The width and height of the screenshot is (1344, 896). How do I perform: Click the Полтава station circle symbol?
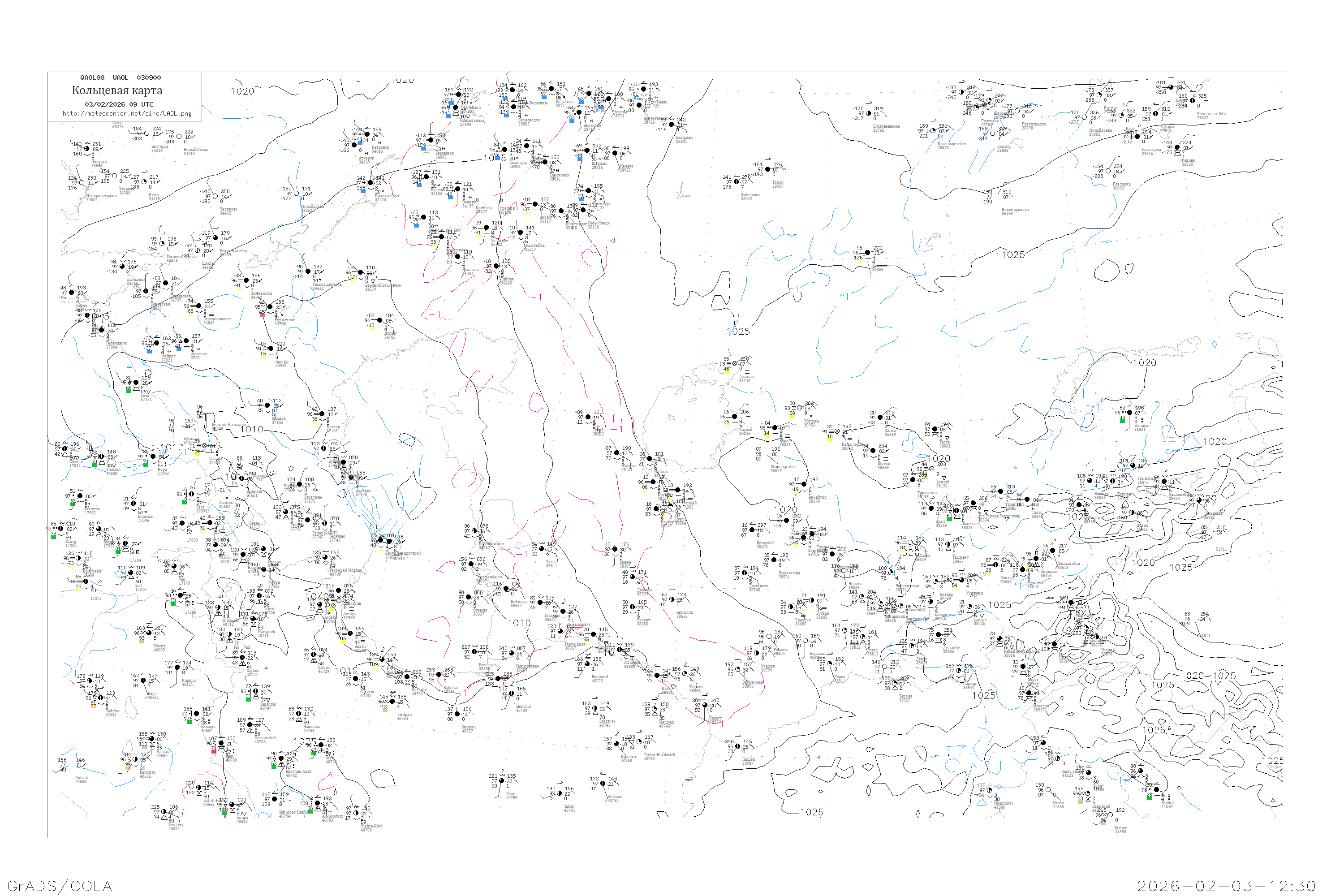87,149
